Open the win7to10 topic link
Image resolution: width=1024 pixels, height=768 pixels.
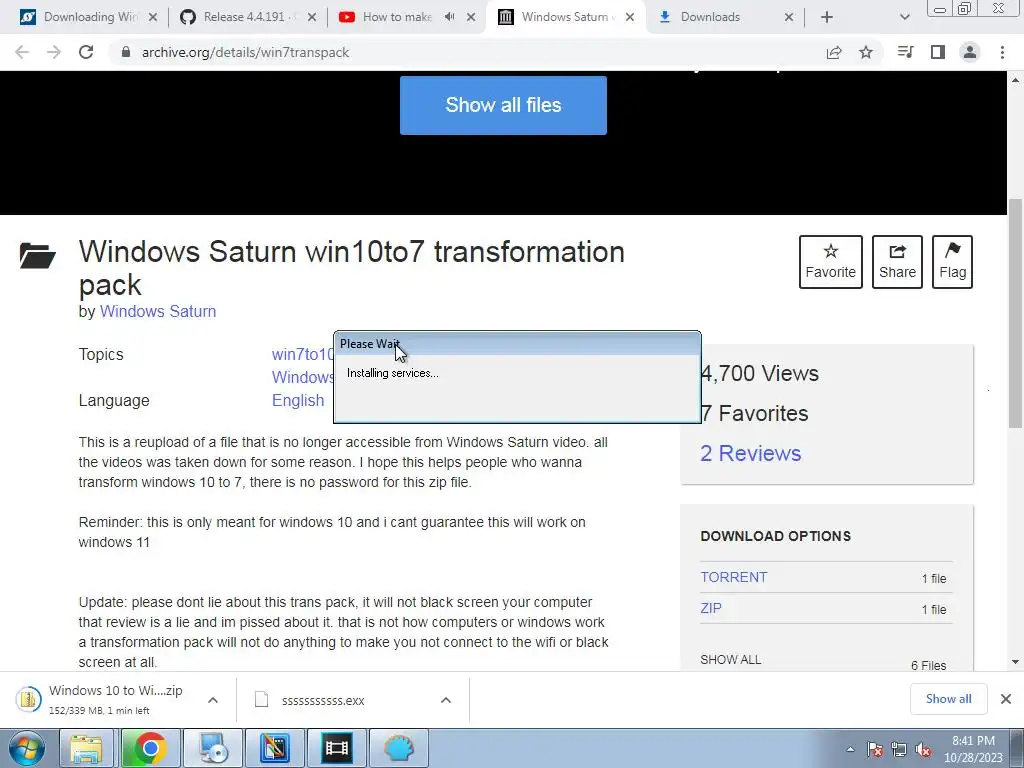[303, 355]
